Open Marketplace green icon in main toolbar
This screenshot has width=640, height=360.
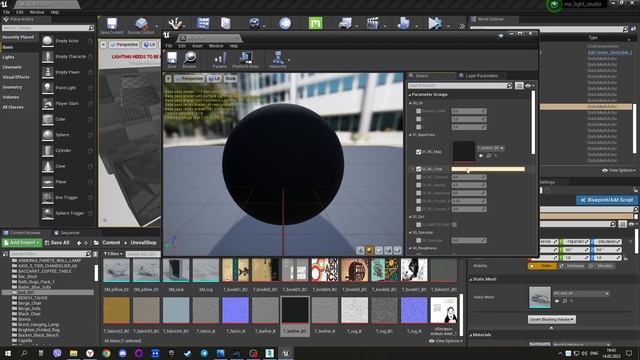[315, 23]
